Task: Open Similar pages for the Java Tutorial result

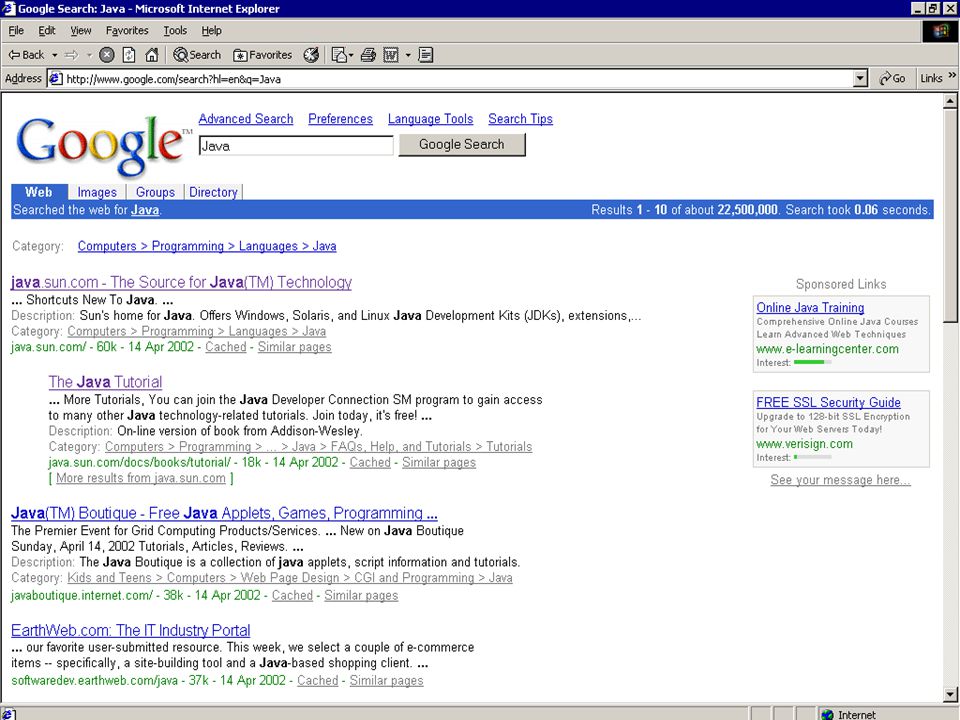Action: [438, 463]
